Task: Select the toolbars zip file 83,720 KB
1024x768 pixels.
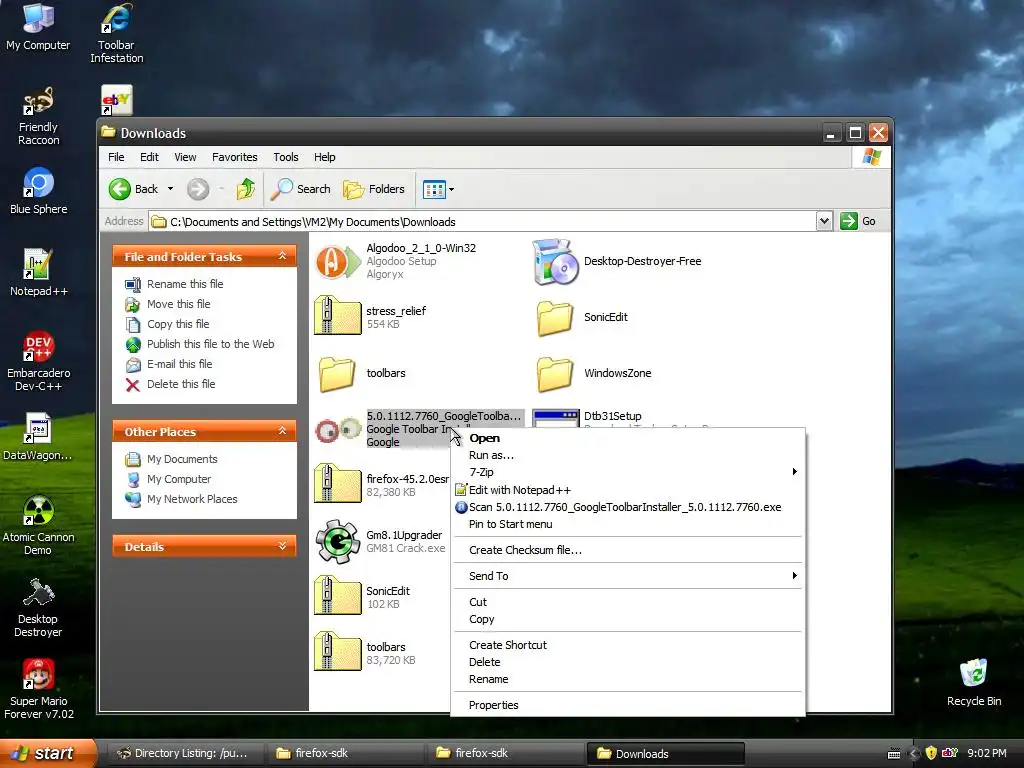Action: pyautogui.click(x=366, y=653)
